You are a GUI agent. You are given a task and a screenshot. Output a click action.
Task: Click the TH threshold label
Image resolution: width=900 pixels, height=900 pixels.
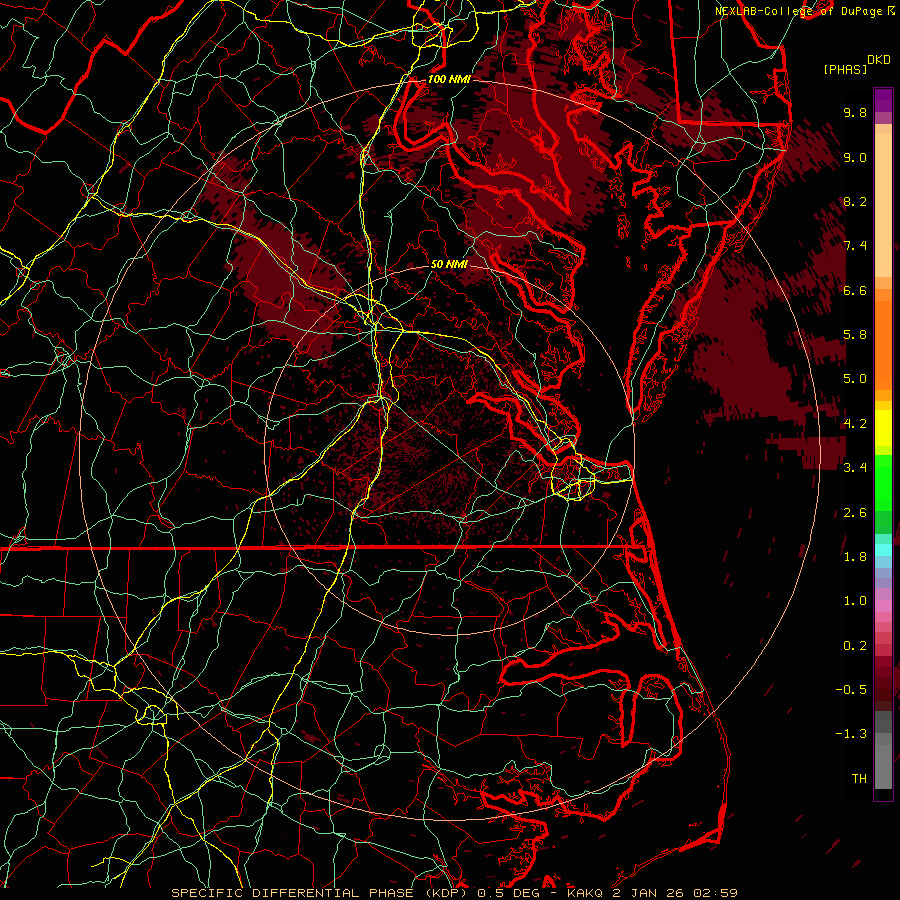coord(859,779)
